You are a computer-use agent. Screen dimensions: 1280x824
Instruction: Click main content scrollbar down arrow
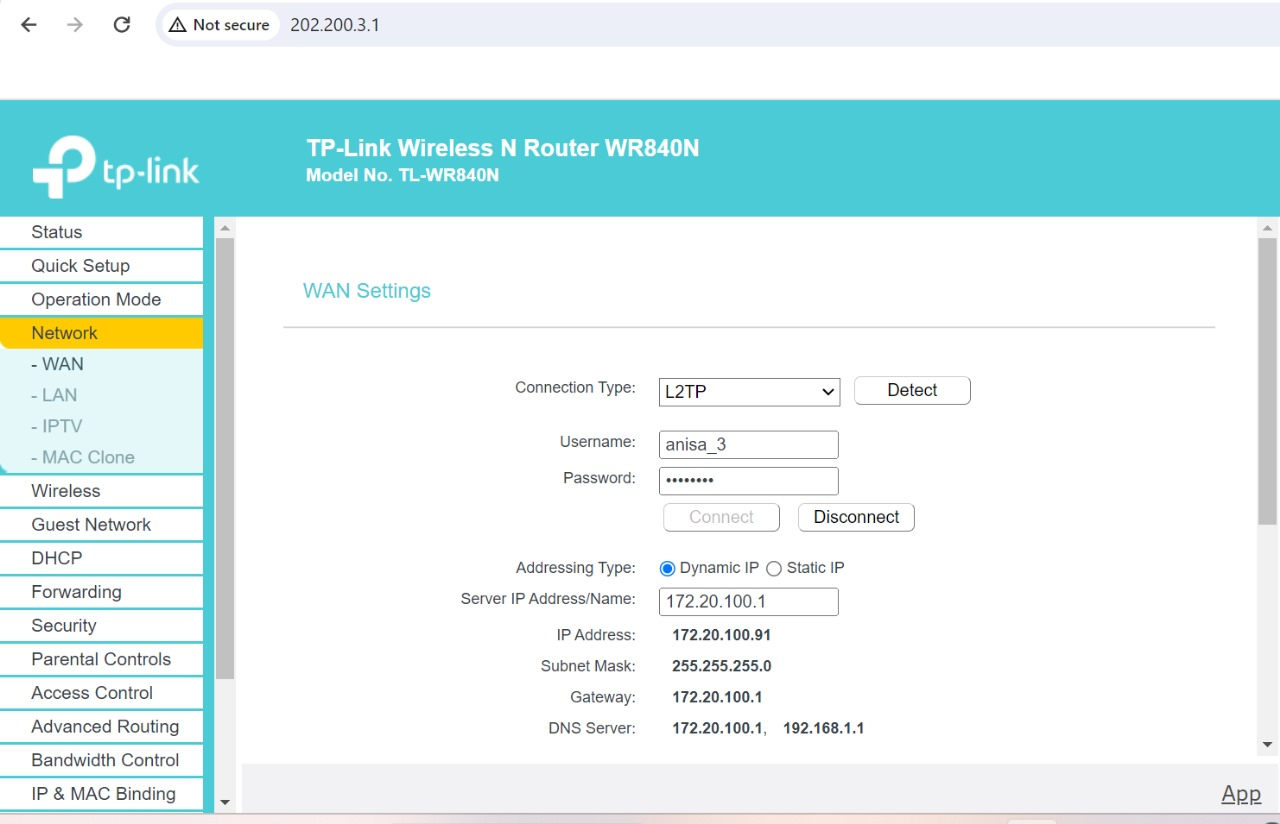coord(1267,744)
